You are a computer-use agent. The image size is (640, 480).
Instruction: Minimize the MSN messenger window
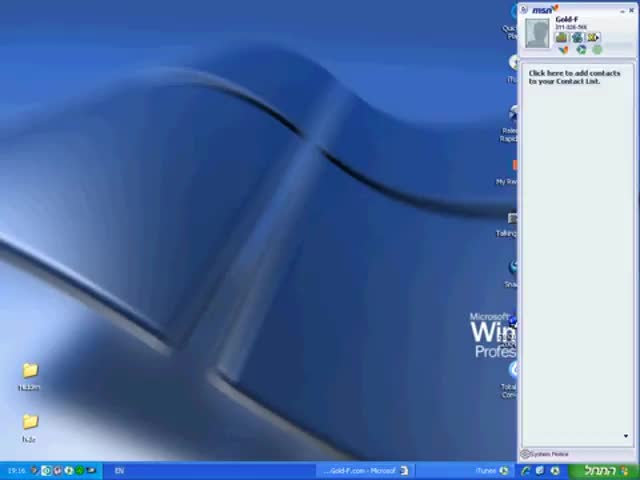(620, 10)
